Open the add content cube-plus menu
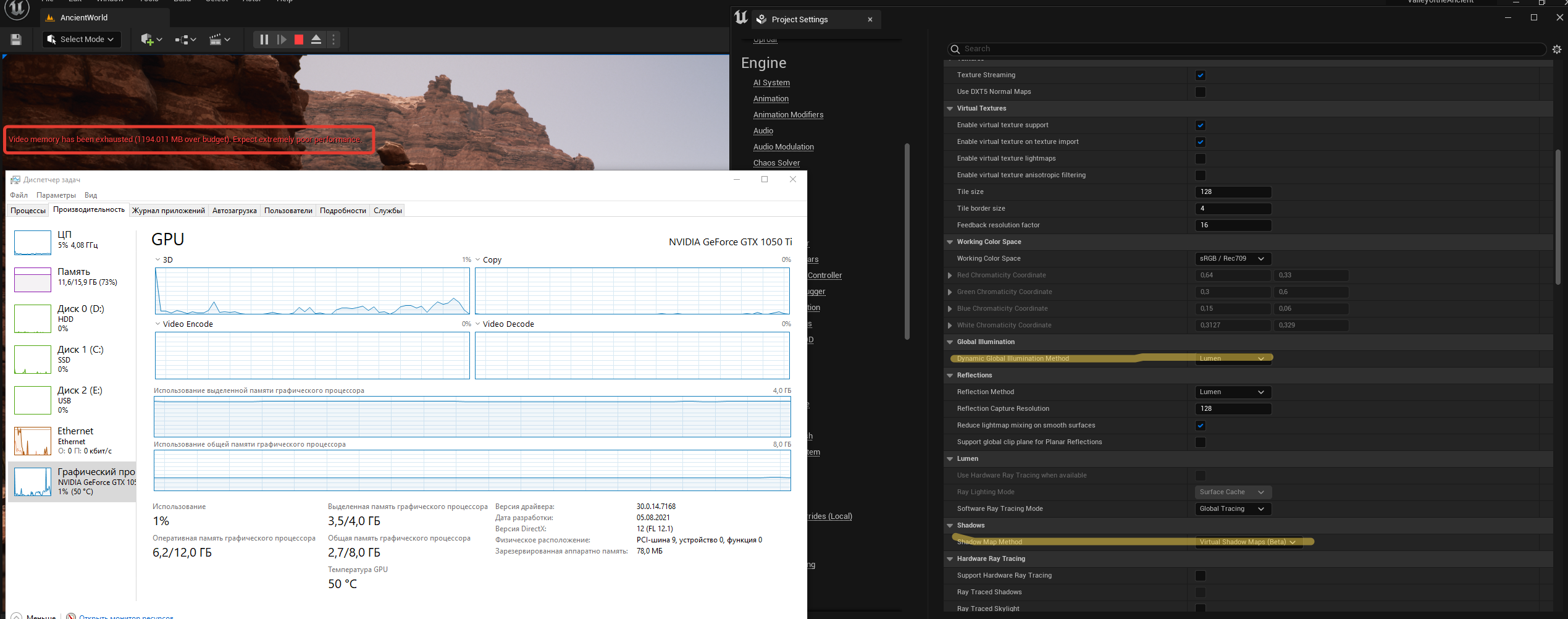Viewport: 1568px width, 619px height. [x=151, y=40]
